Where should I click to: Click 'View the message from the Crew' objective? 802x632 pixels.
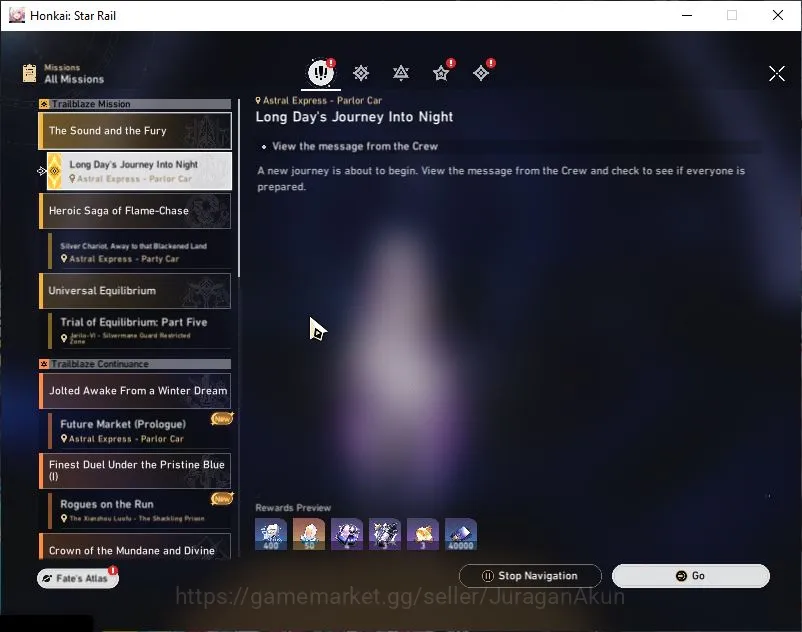point(355,146)
